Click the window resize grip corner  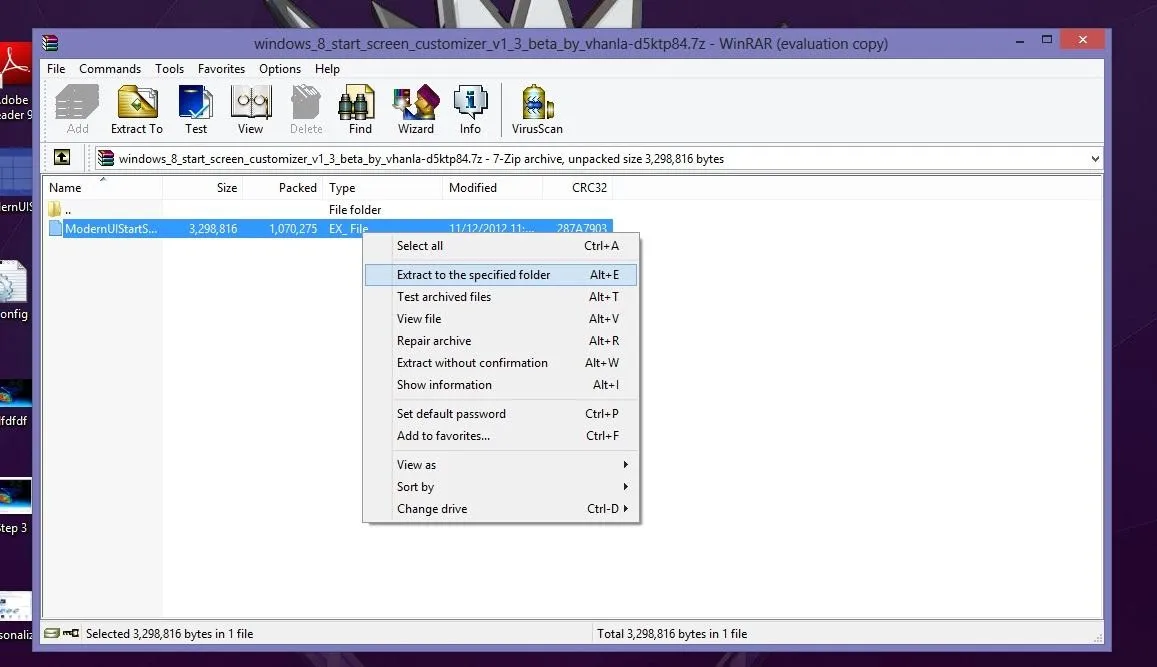point(1097,637)
